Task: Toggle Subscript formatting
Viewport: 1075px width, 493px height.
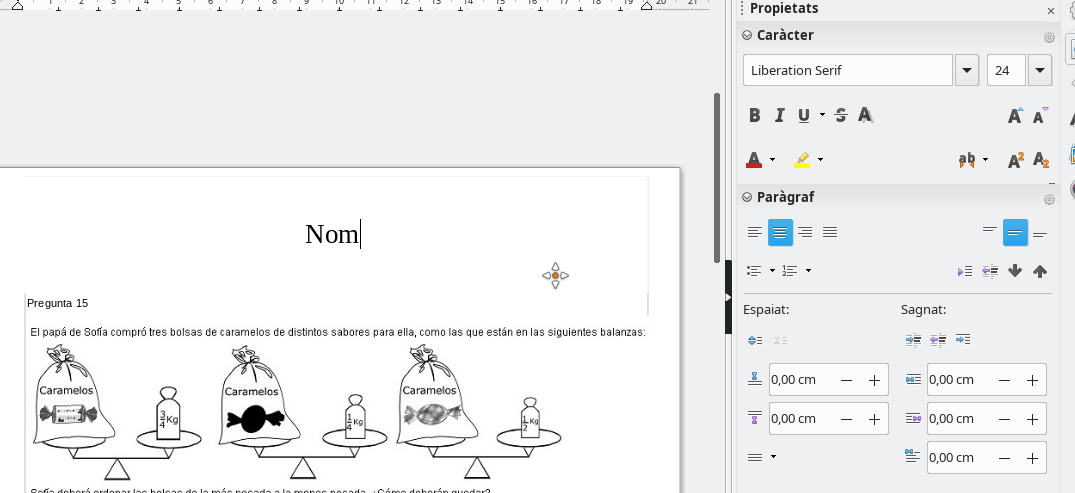Action: 1040,160
